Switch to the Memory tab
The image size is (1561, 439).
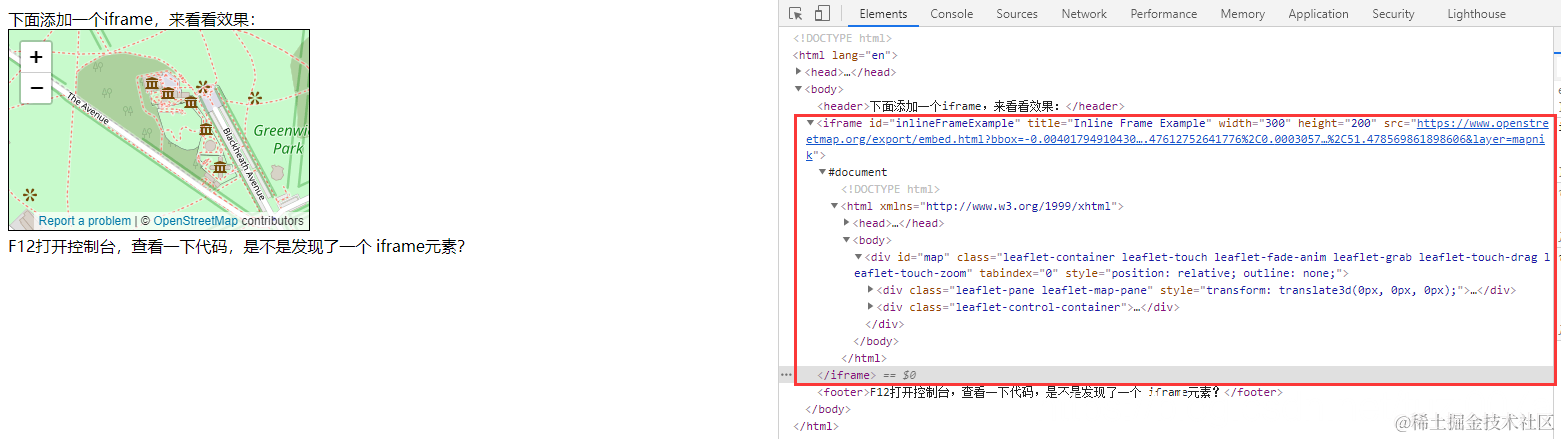point(1243,13)
